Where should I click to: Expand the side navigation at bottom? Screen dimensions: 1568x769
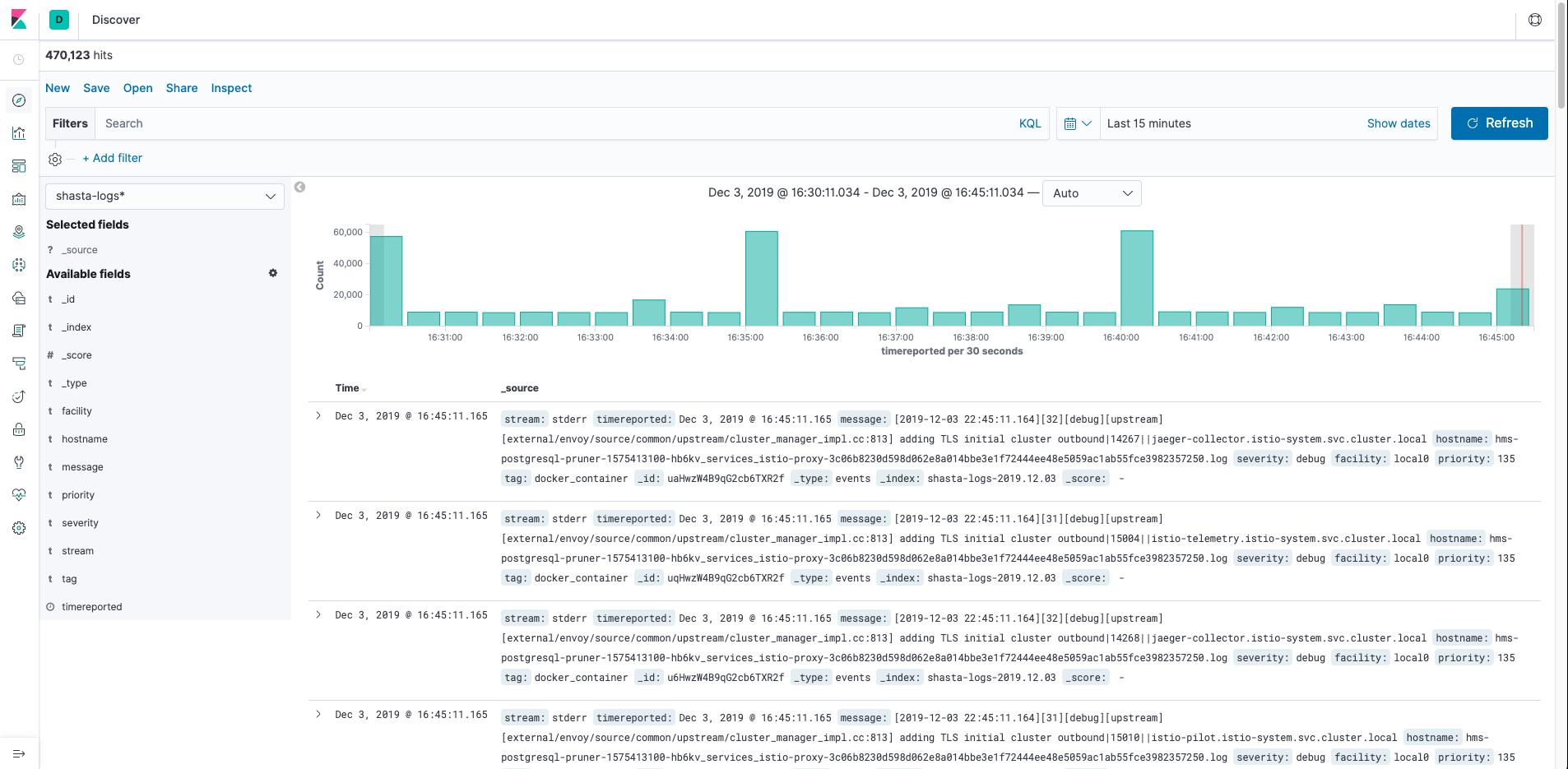coord(19,753)
